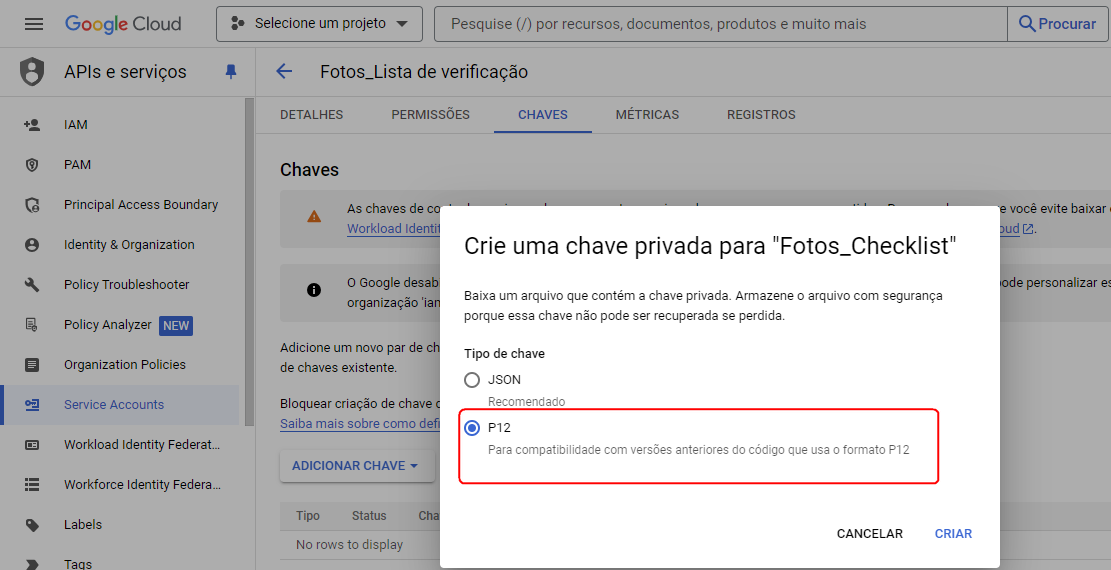Click the Service Accounts key icon
The width and height of the screenshot is (1111, 570).
[x=32, y=405]
